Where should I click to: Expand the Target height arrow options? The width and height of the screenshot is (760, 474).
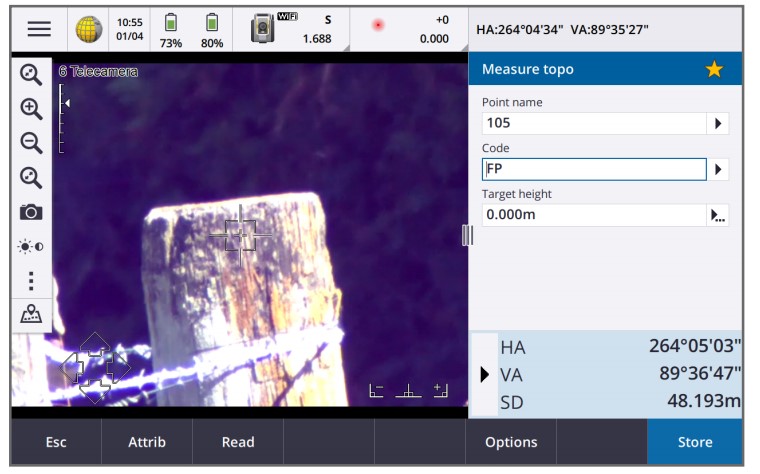point(717,215)
